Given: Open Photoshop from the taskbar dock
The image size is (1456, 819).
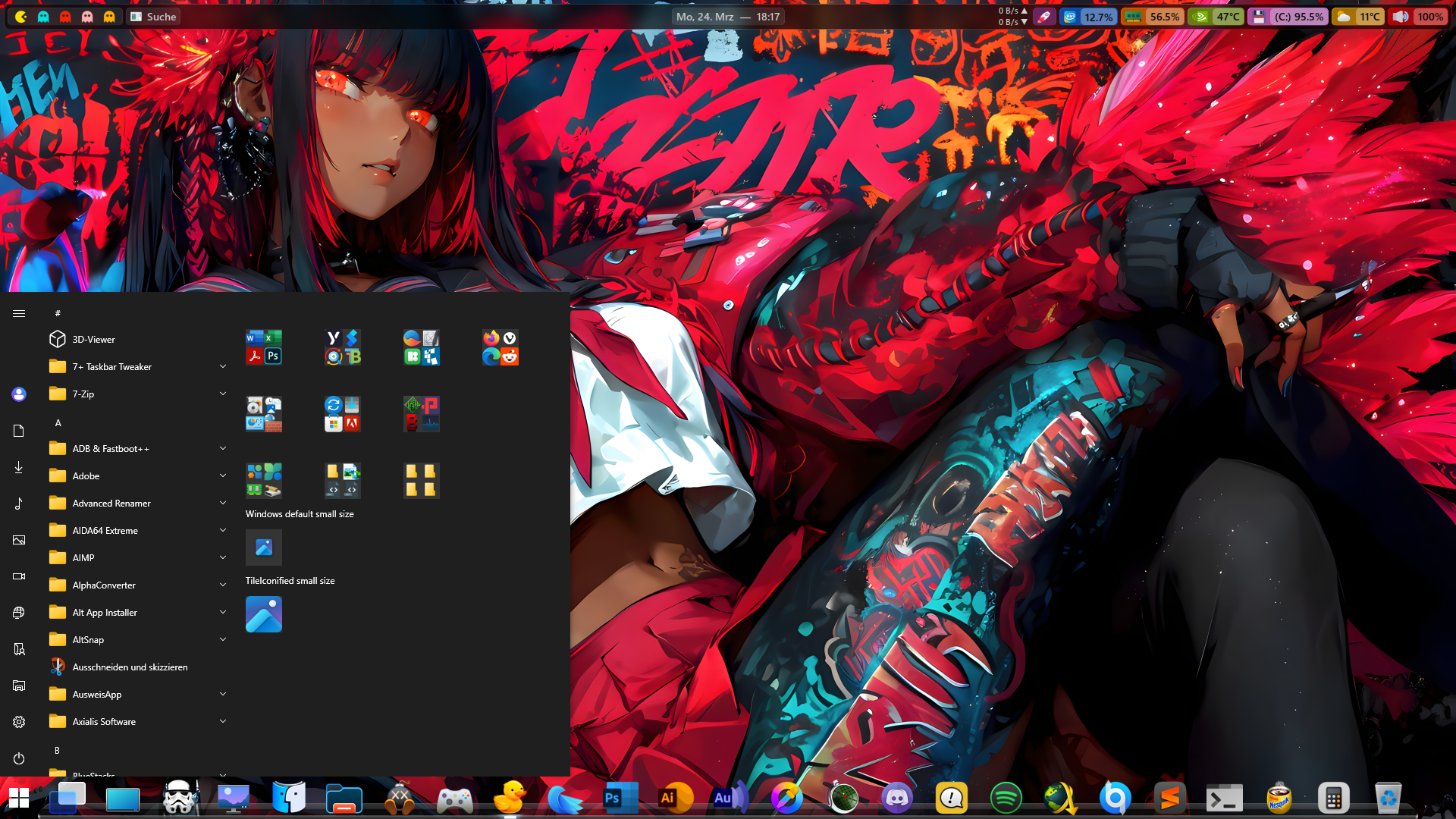Looking at the screenshot, I should tap(620, 798).
